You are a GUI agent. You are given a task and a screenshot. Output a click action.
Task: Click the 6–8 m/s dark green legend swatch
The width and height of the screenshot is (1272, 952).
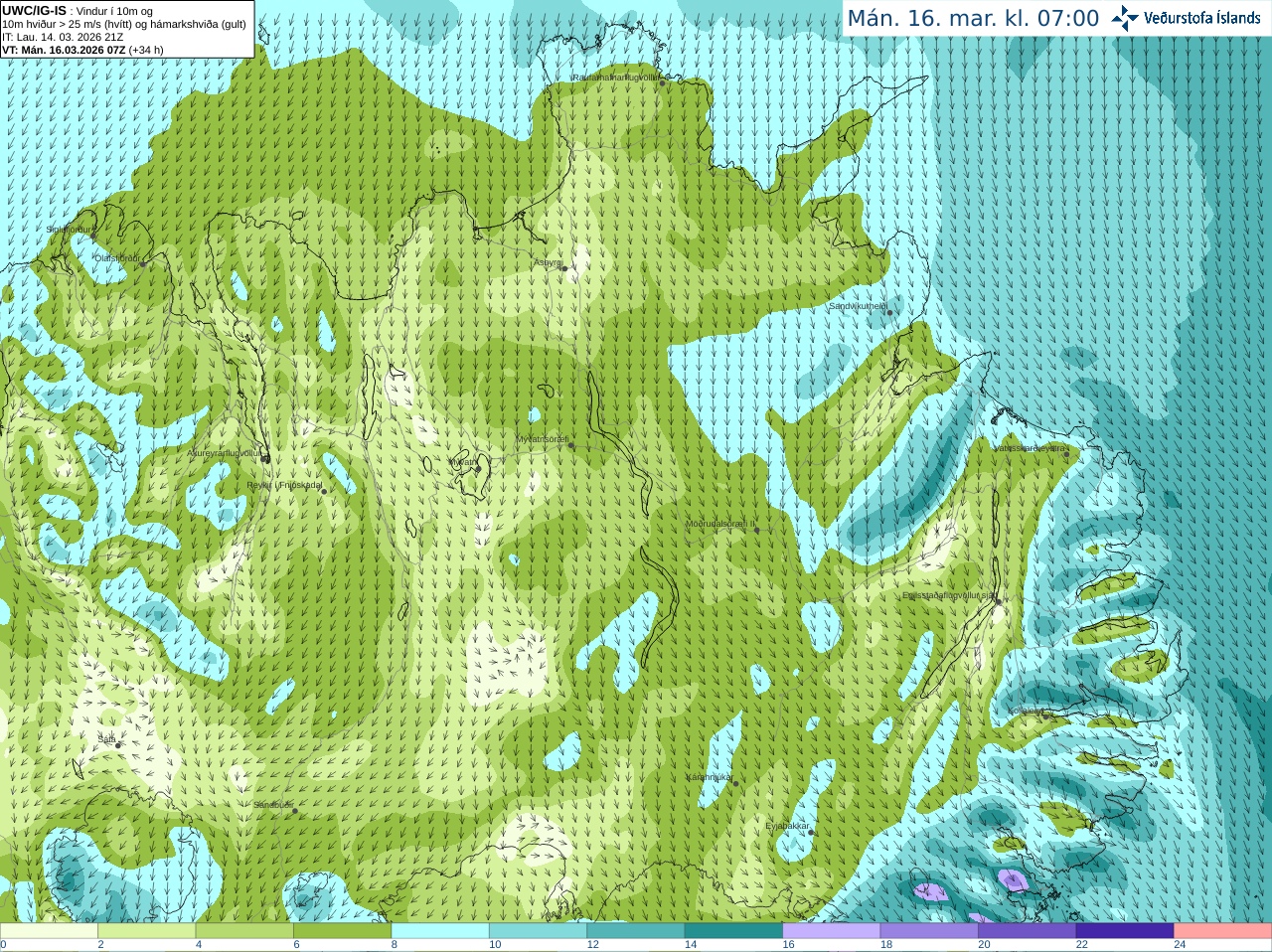pyautogui.click(x=343, y=931)
